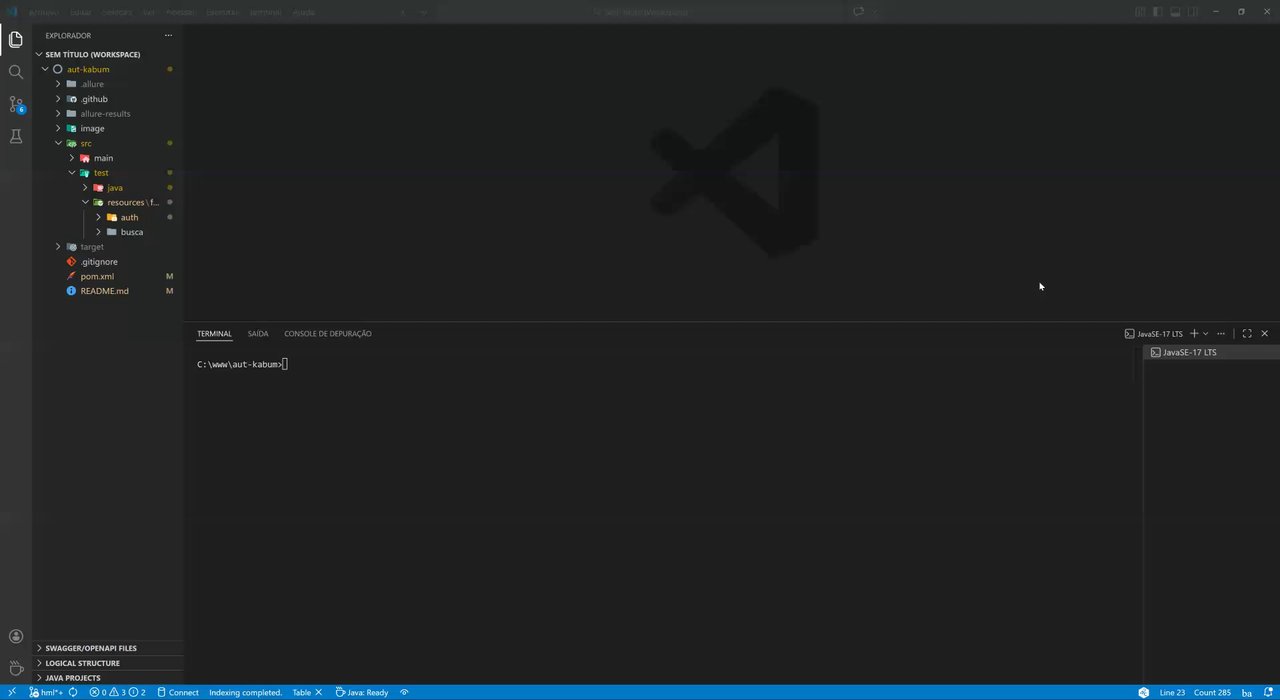The height and width of the screenshot is (700, 1280).
Task: Click Line 23 indicator in status bar
Action: tap(1172, 692)
